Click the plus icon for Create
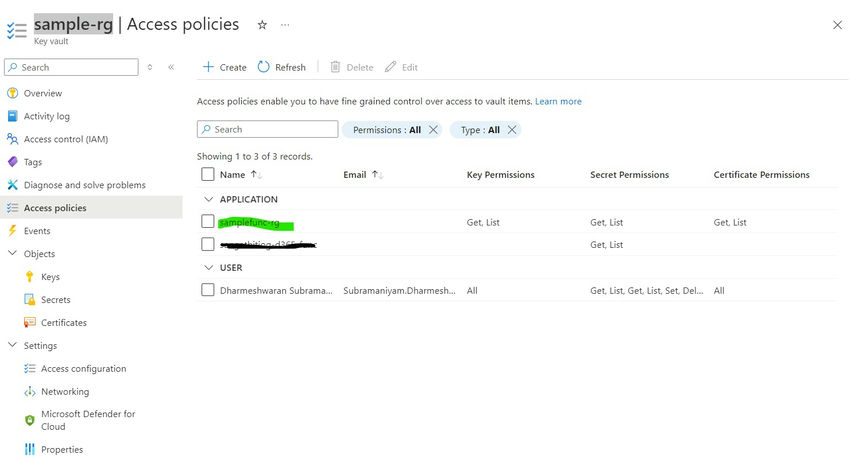 (x=208, y=67)
